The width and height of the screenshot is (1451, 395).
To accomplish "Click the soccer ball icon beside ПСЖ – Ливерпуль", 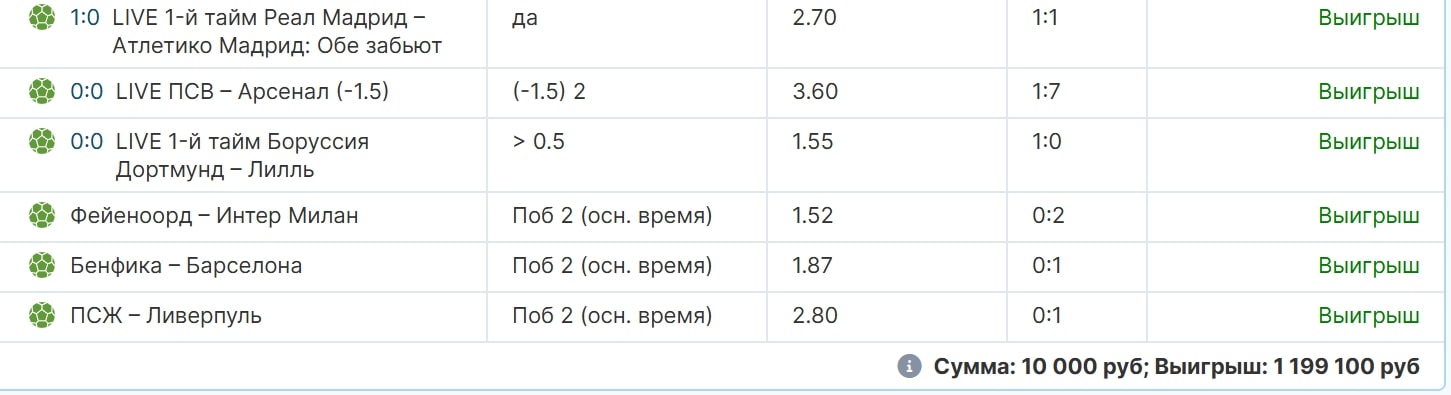I will tap(42, 316).
